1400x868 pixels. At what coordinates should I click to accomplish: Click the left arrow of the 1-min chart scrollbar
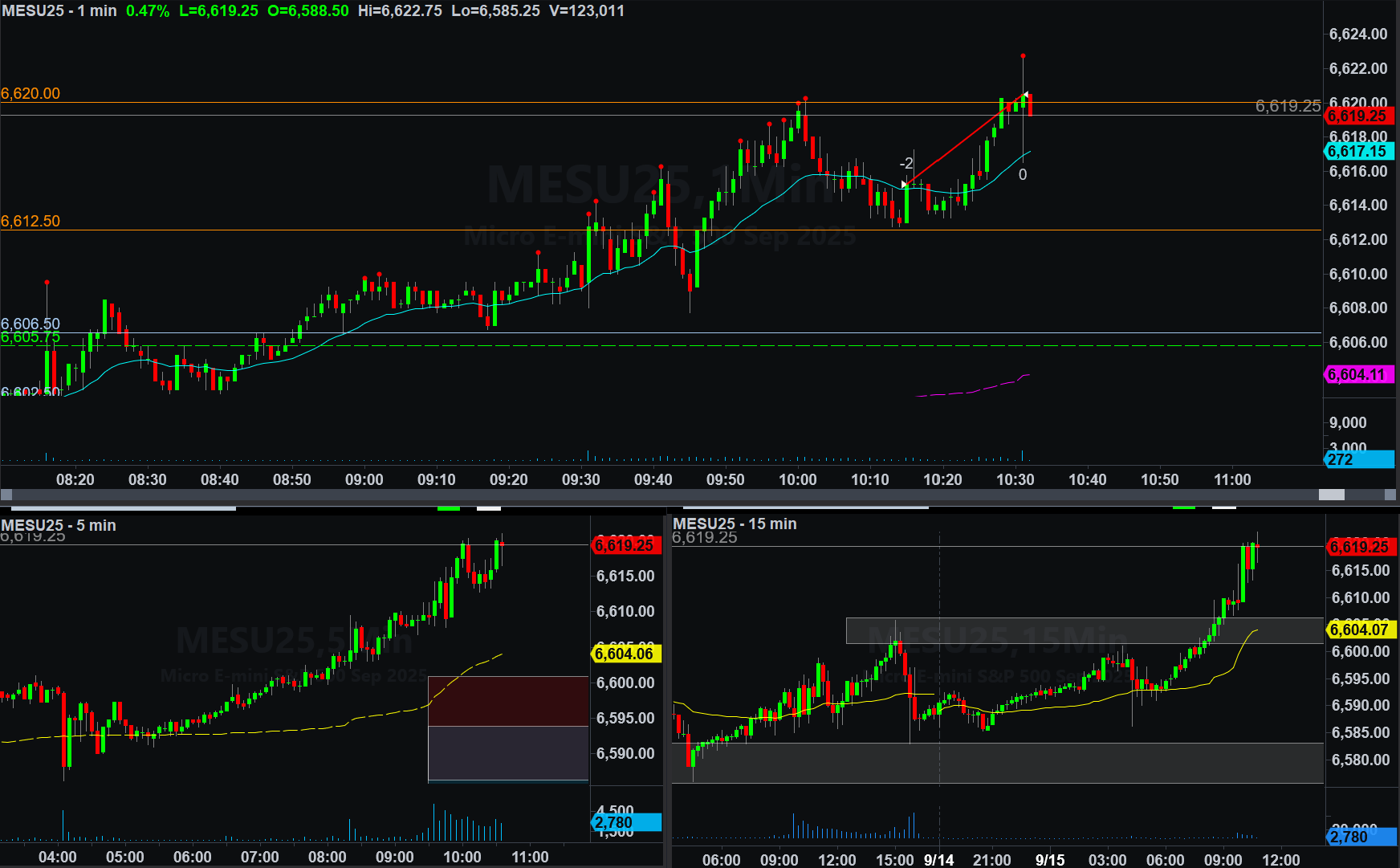click(6, 495)
